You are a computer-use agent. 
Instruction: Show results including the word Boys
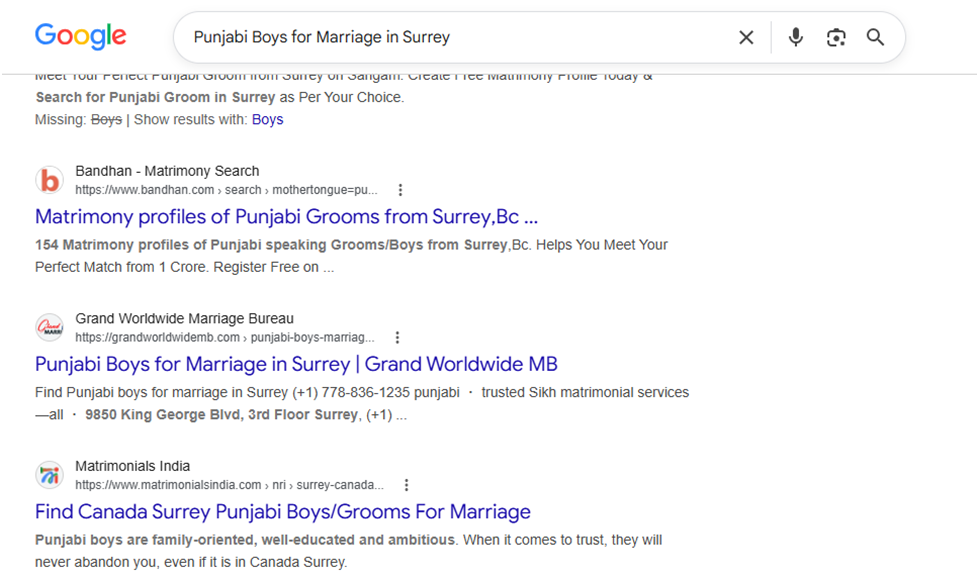[267, 119]
